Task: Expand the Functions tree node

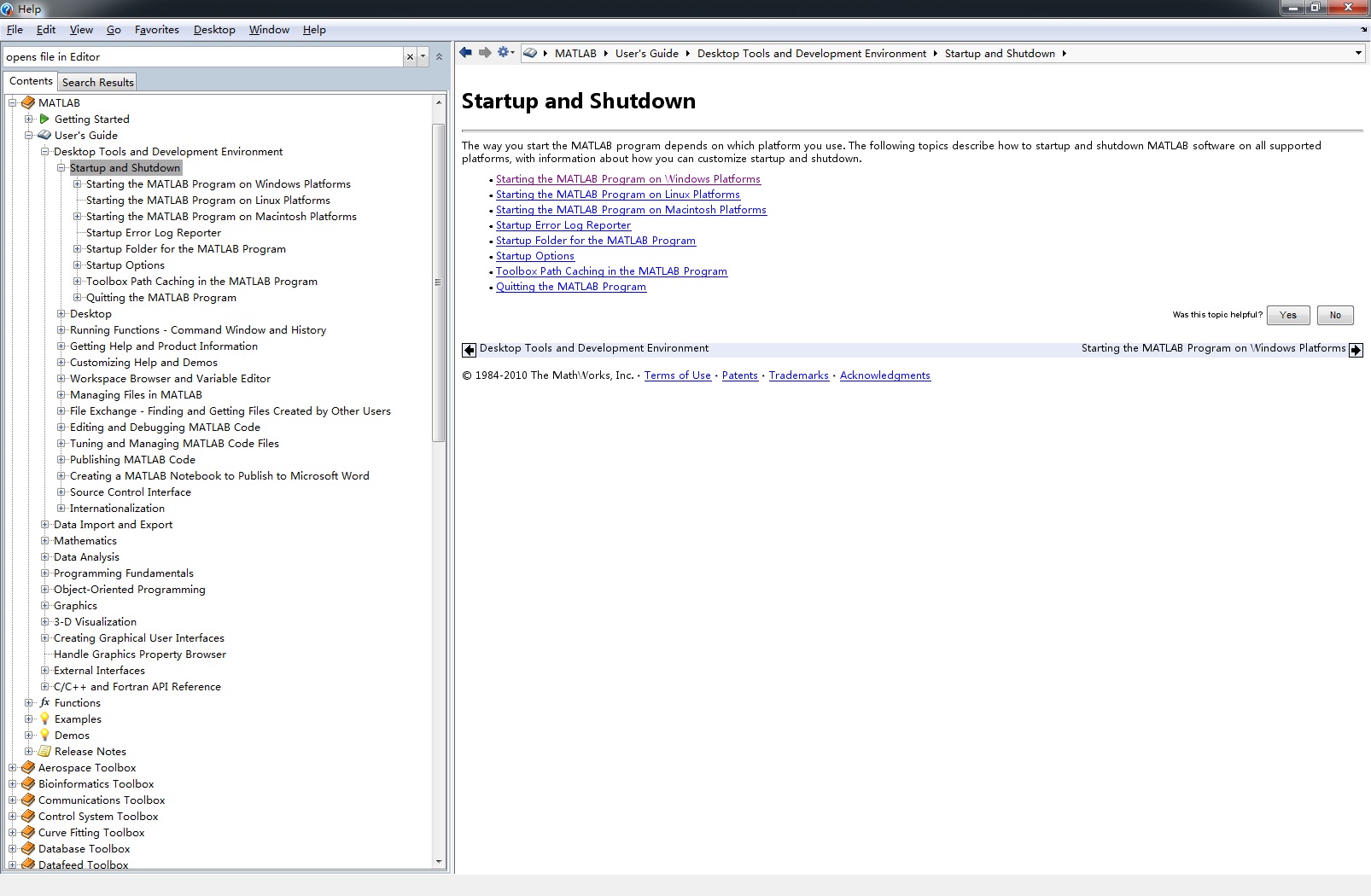Action: pos(29,702)
